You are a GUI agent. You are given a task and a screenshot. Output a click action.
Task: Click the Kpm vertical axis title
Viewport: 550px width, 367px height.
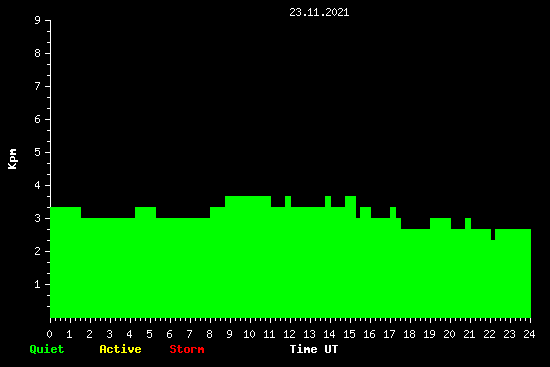[12, 159]
